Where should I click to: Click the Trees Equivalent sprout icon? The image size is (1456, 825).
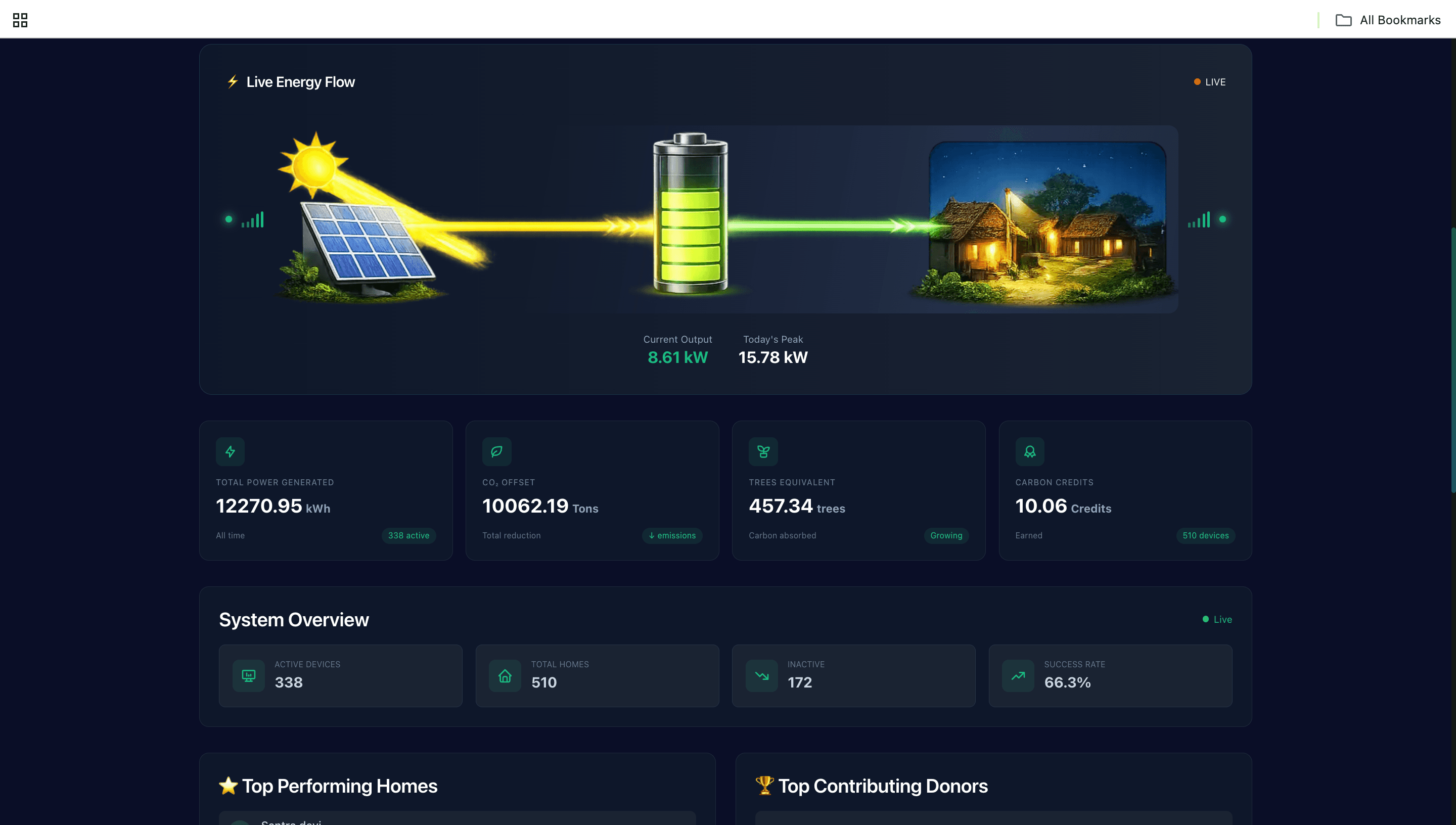pyautogui.click(x=763, y=451)
